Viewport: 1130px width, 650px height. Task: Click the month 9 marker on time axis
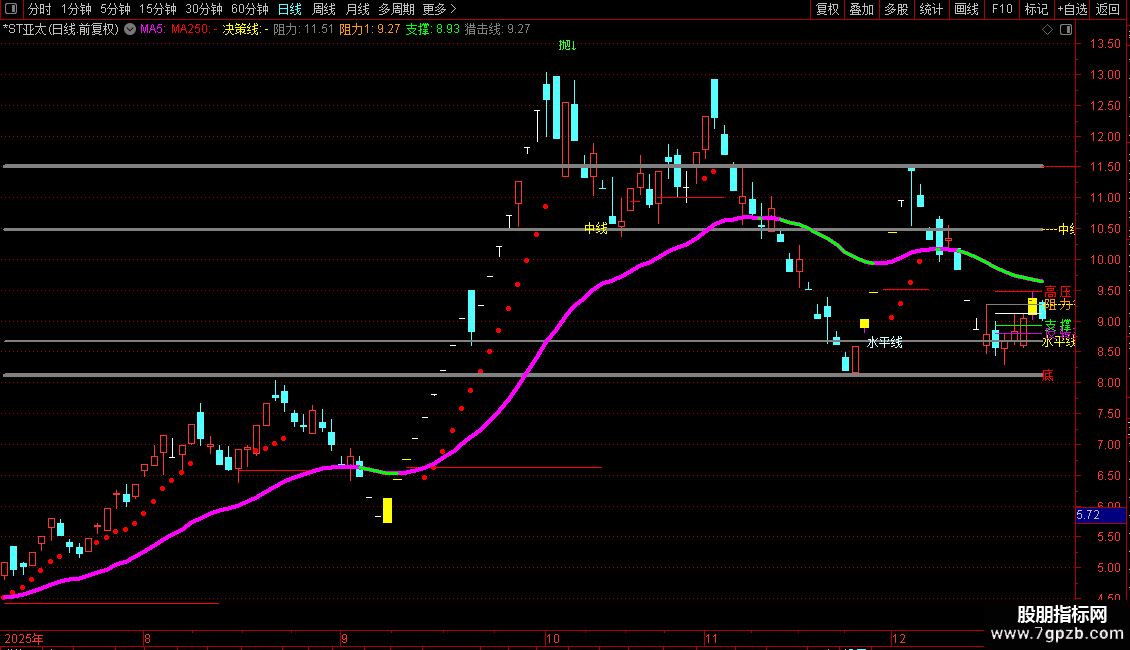coord(344,639)
